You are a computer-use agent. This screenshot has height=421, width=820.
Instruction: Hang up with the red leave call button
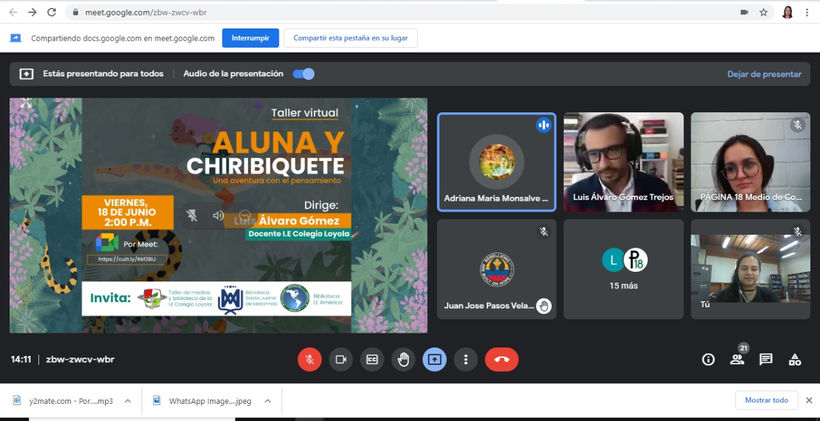(x=502, y=359)
